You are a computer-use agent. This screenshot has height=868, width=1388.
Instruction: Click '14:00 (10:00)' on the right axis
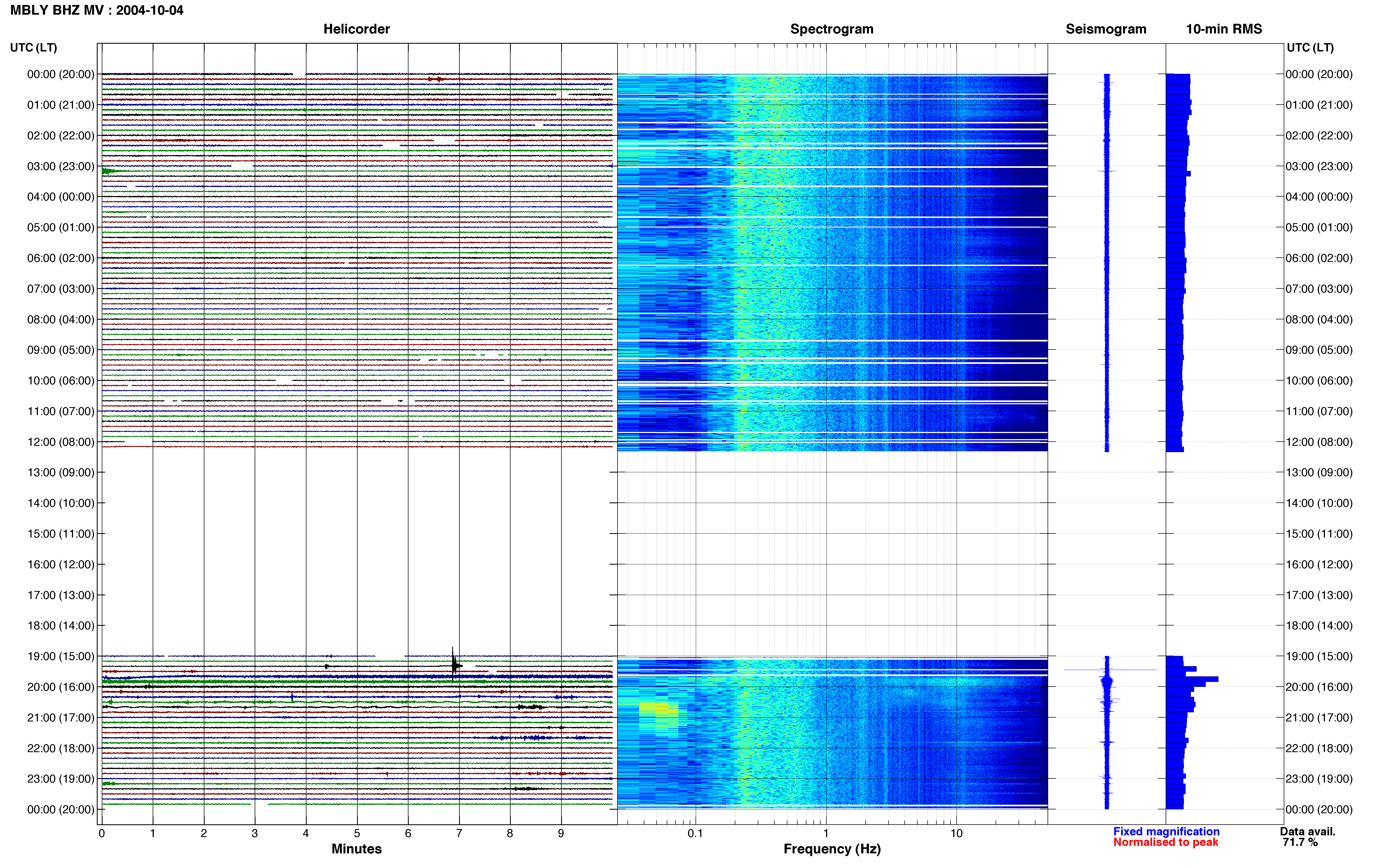point(1319,504)
